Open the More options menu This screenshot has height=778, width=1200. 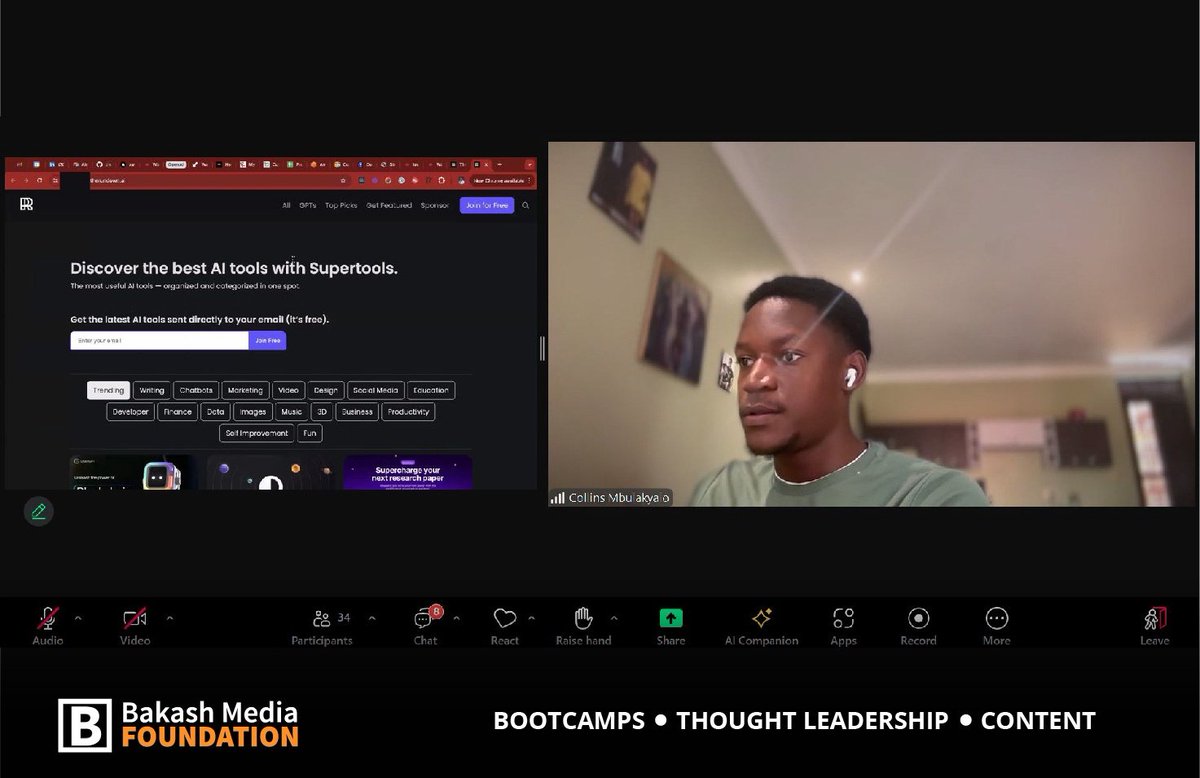click(x=996, y=626)
